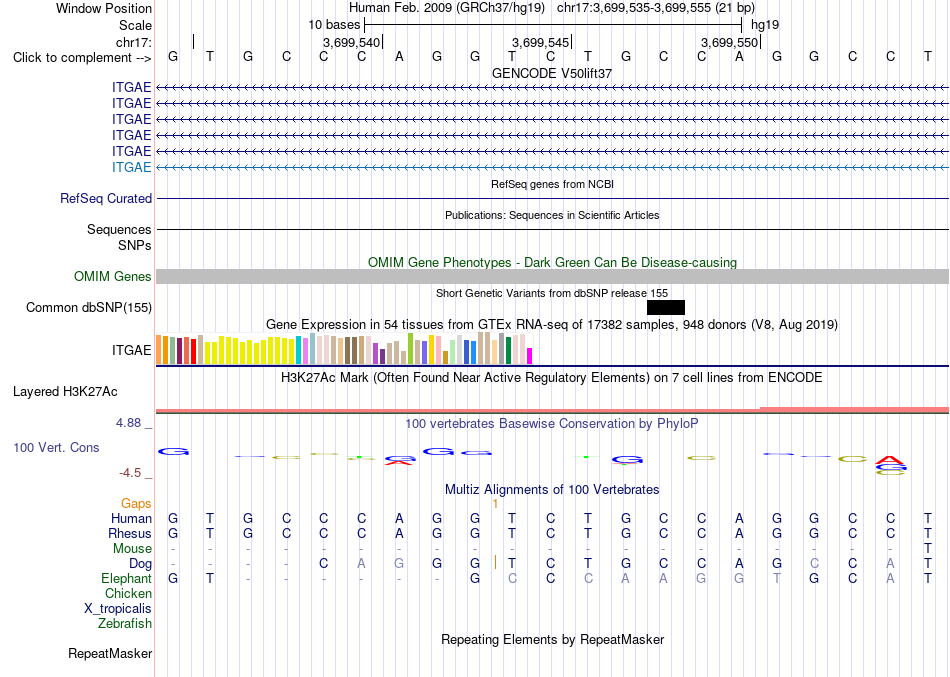950x677 pixels.
Task: Click the H3K27Ac Mark ENCODE track title
Action: pyautogui.click(x=552, y=378)
